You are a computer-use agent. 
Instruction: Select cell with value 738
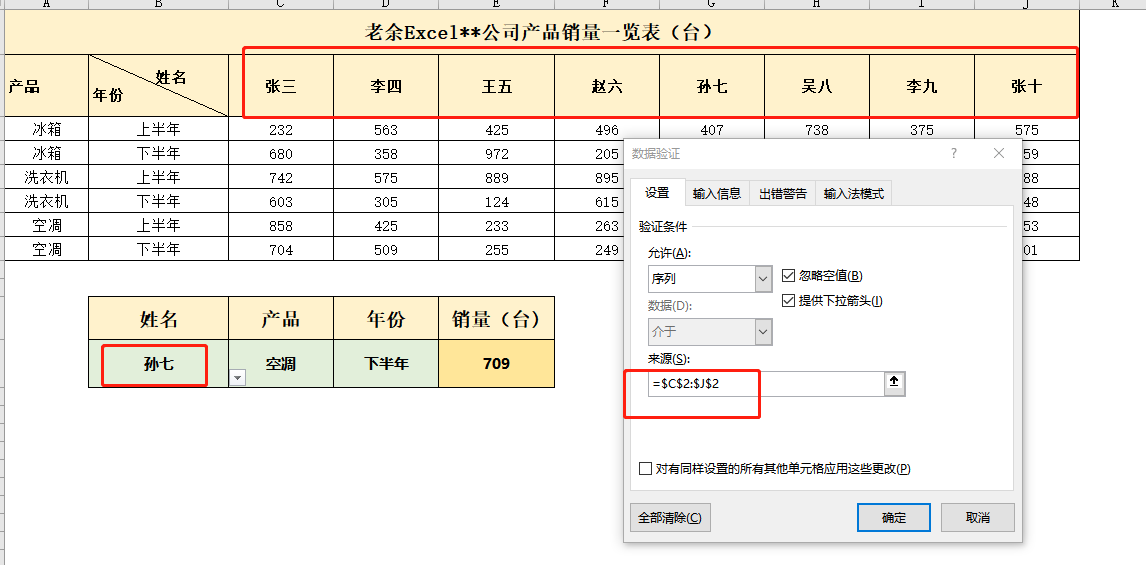tap(816, 130)
